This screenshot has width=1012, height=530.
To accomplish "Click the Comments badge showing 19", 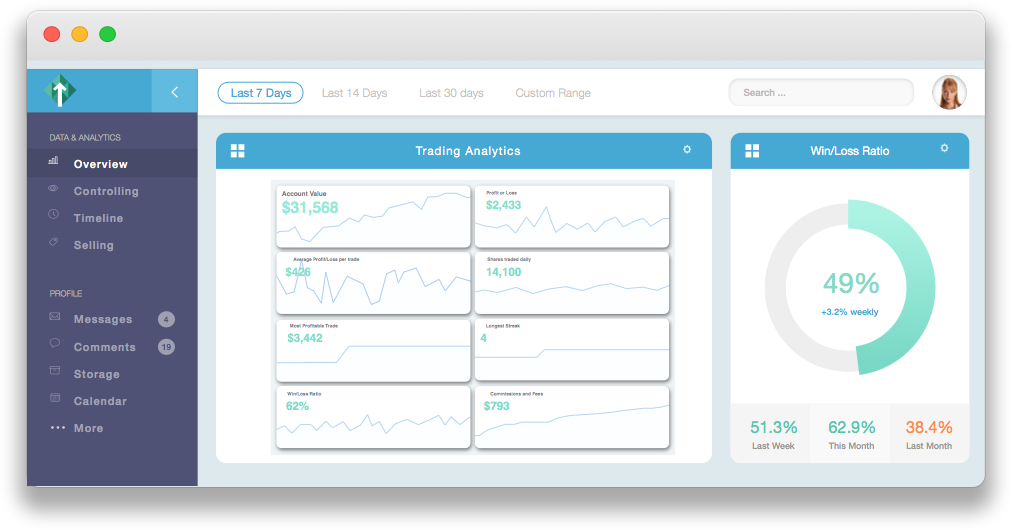I will point(167,347).
